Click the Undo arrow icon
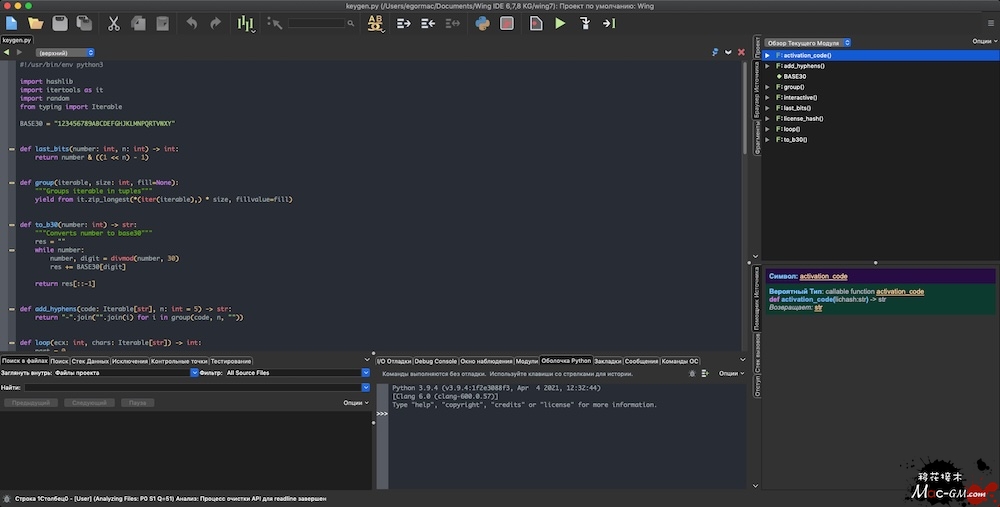 coord(191,22)
